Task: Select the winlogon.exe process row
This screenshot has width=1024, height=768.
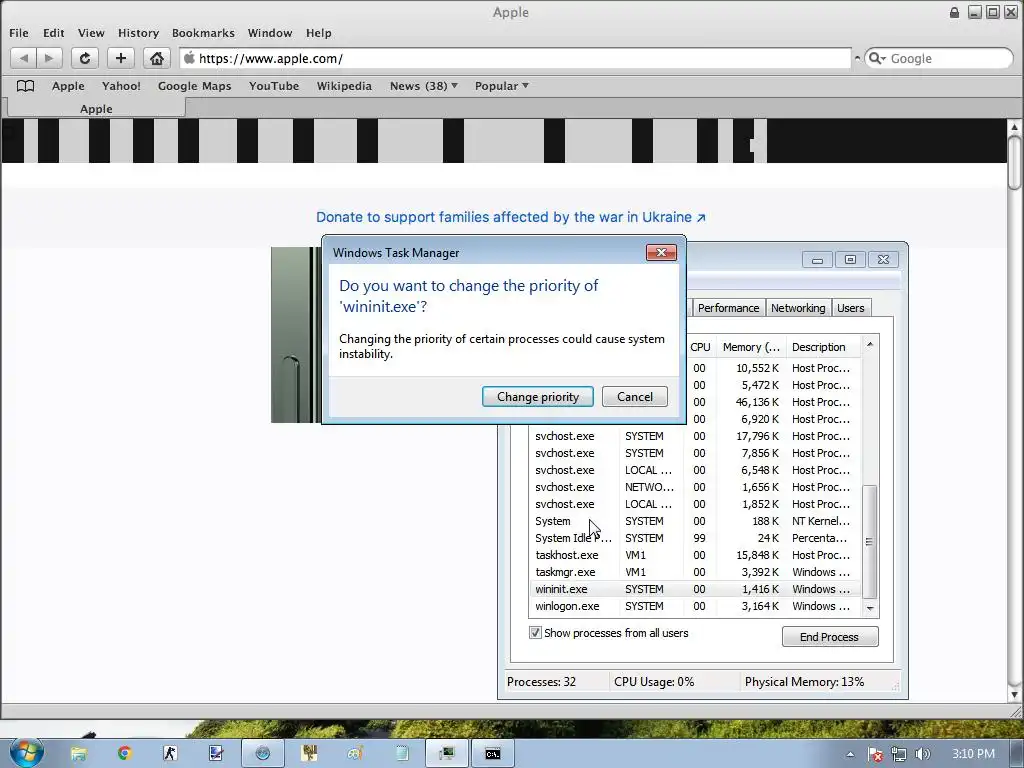Action: tap(695, 606)
